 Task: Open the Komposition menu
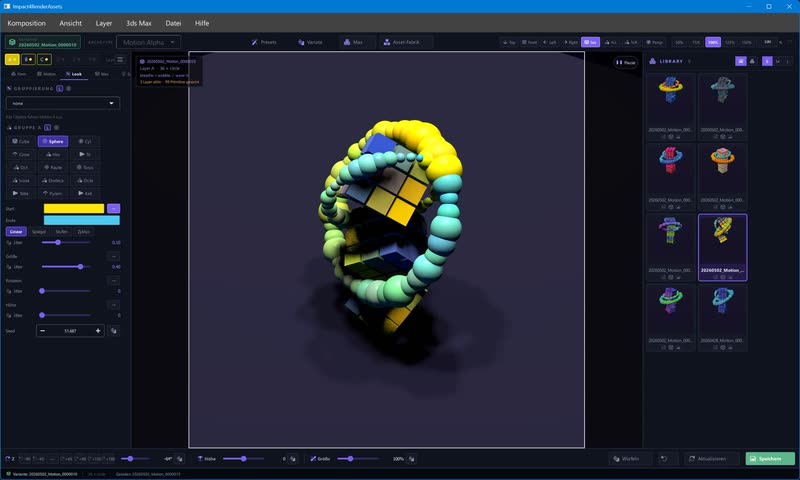click(x=27, y=23)
